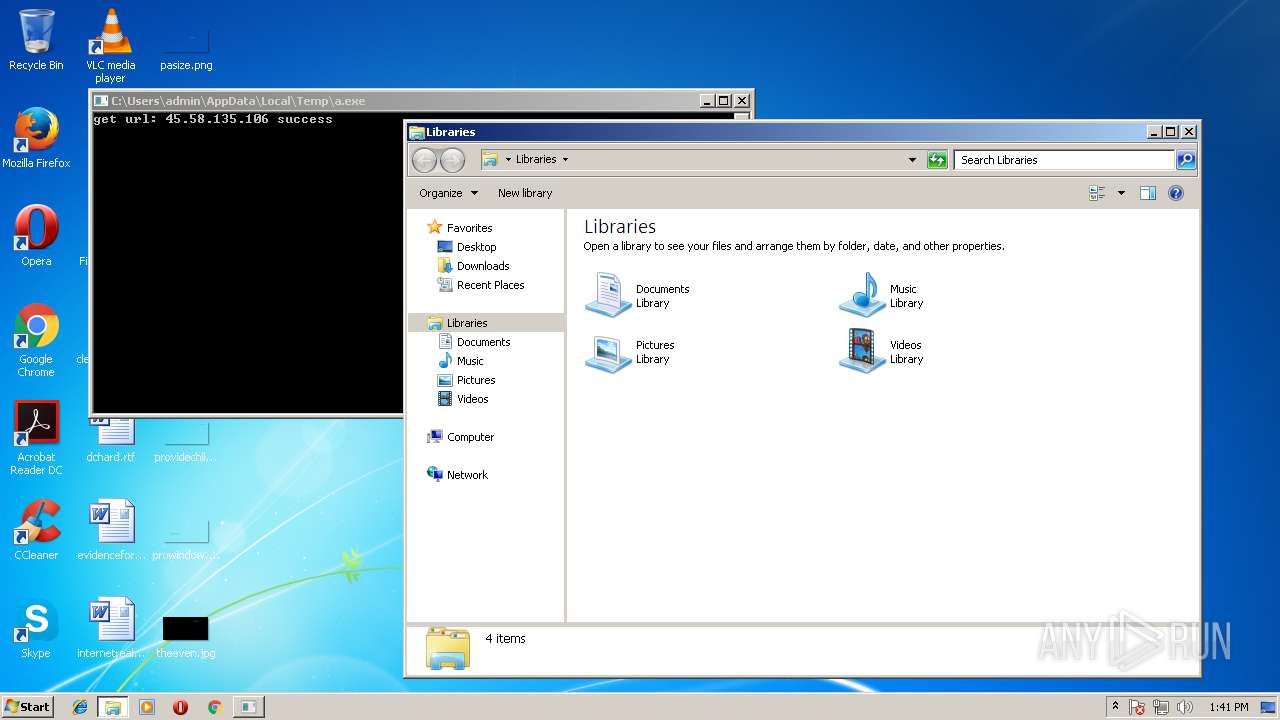This screenshot has height=720, width=1280.
Task: Select the evidencefor document on desktop
Action: point(111,530)
